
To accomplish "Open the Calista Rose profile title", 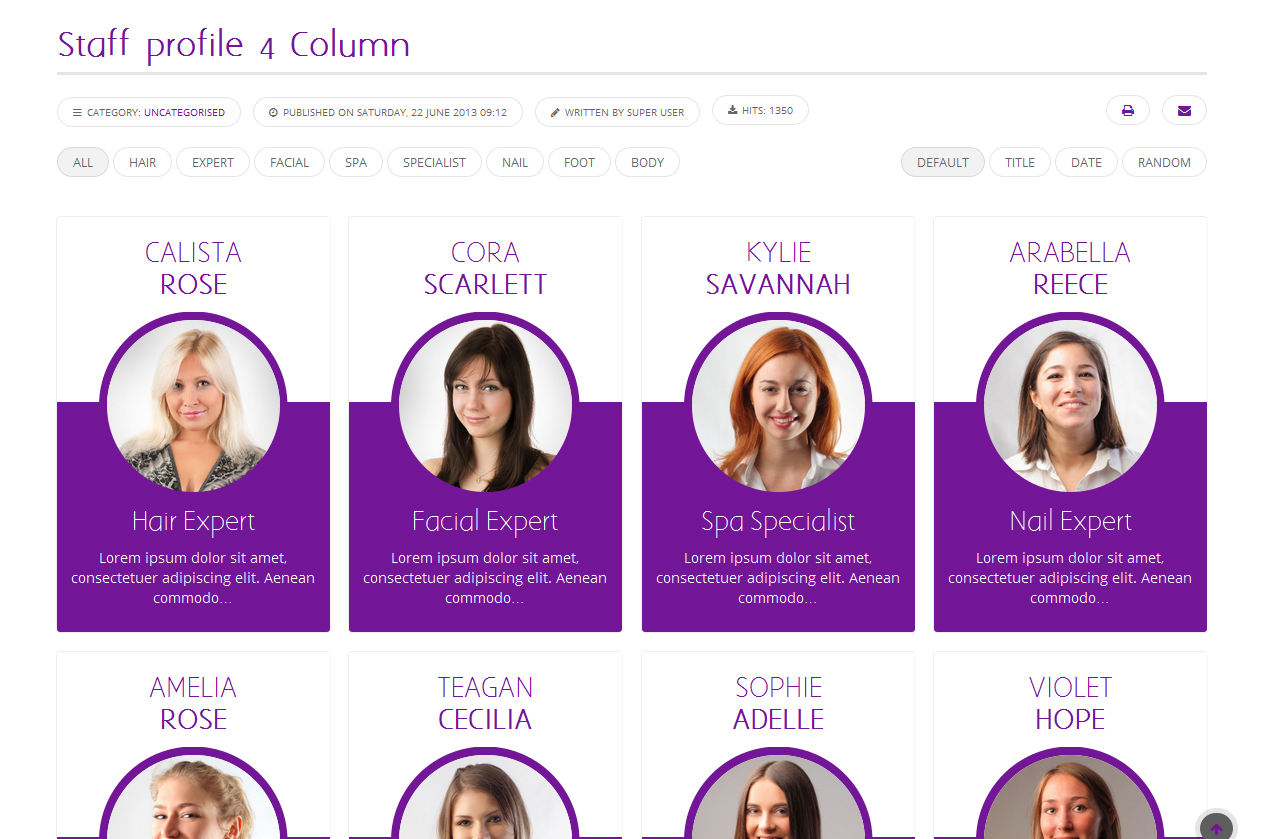I will [x=193, y=268].
